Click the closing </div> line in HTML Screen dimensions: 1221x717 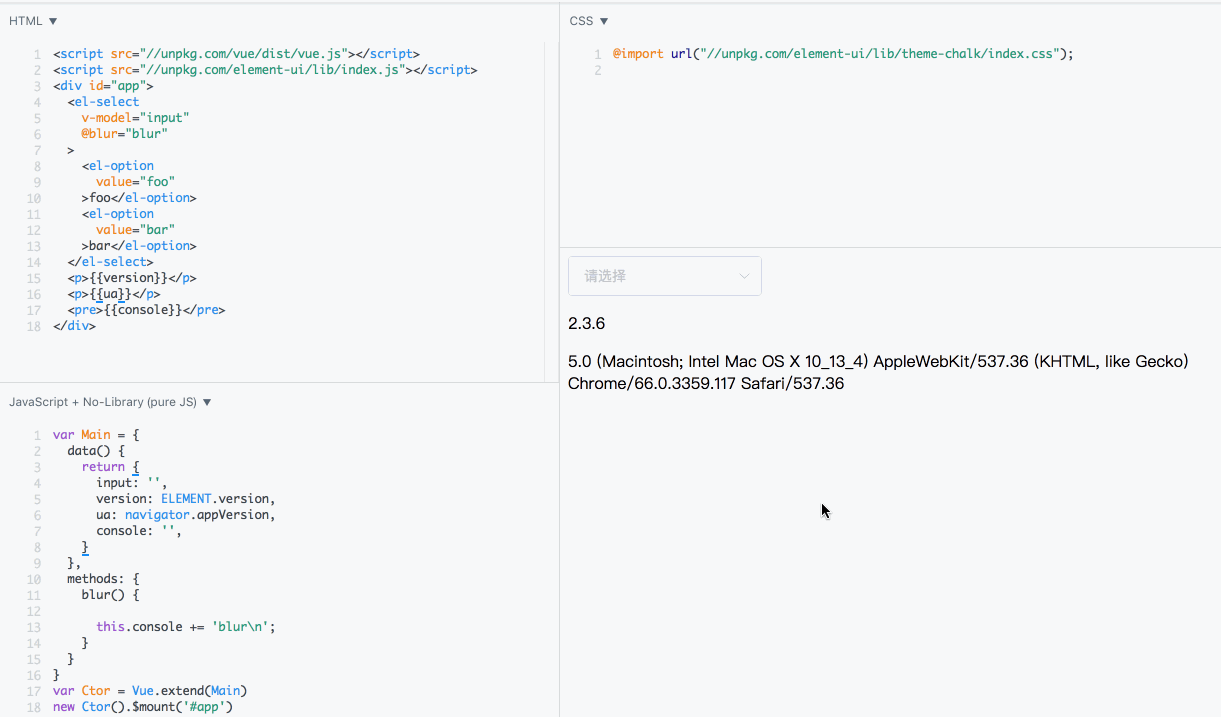pyautogui.click(x=74, y=326)
